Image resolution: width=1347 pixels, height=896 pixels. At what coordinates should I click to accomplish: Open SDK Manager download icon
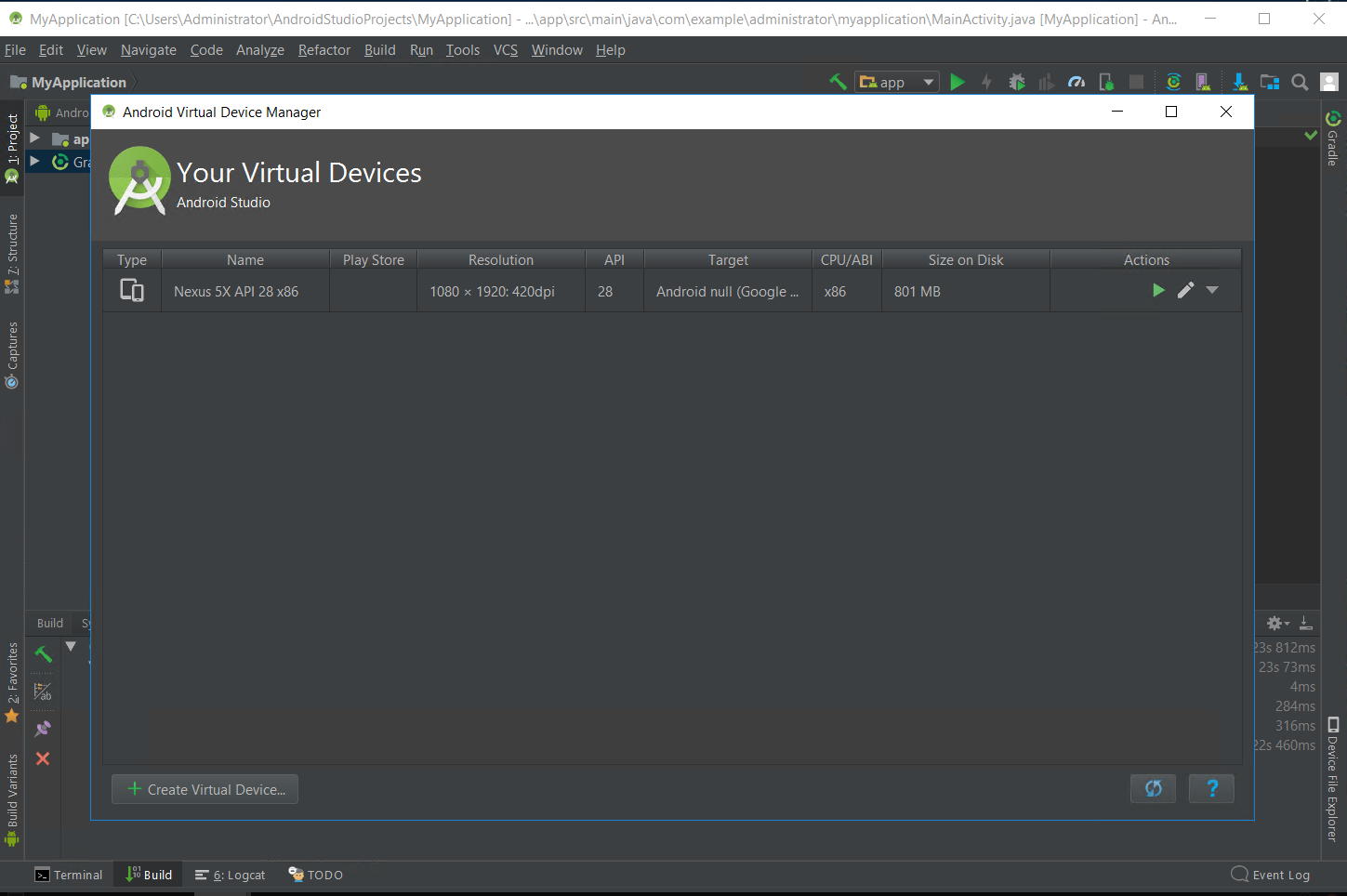[x=1240, y=82]
